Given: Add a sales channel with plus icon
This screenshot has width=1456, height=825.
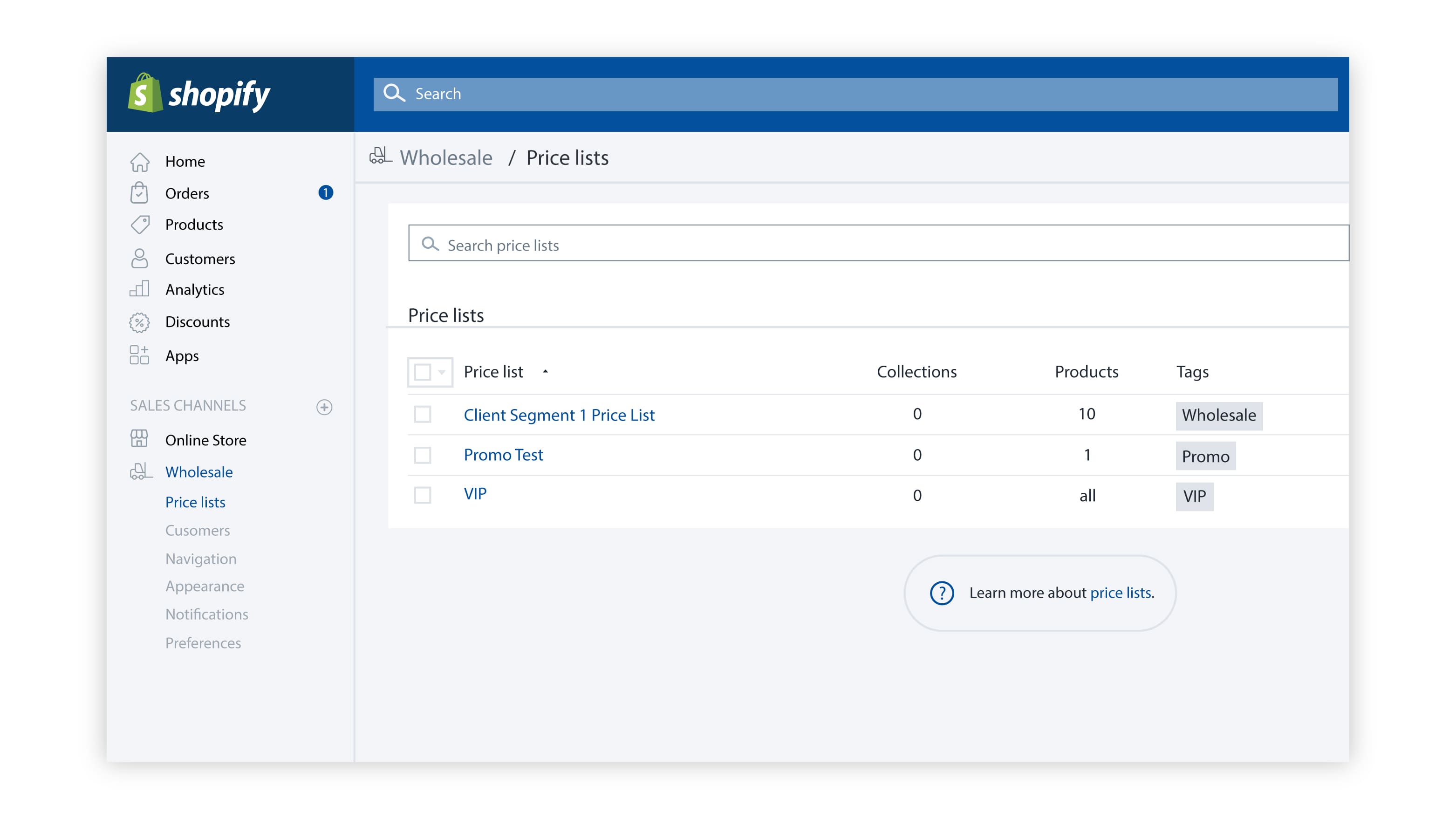Looking at the screenshot, I should [324, 407].
